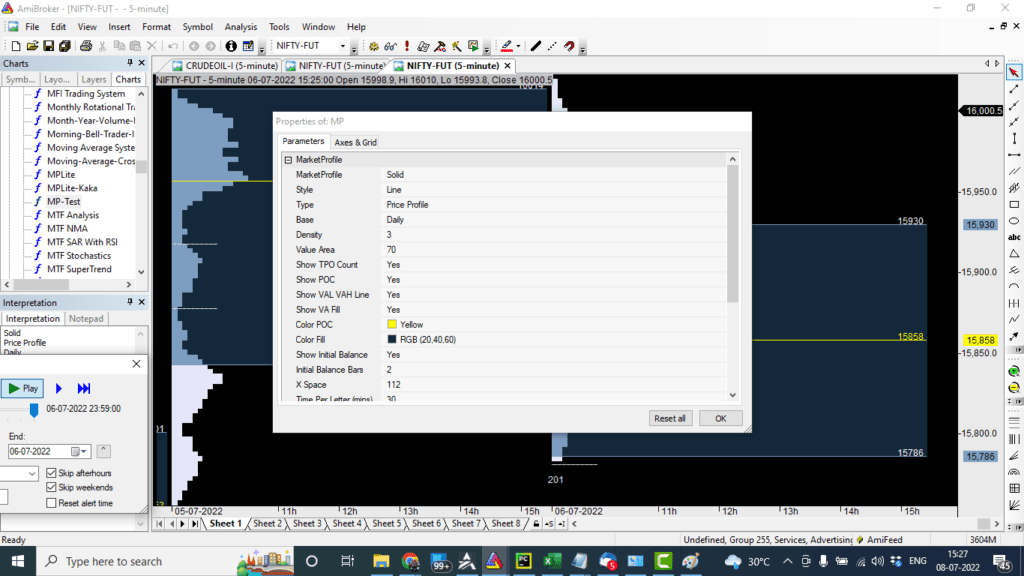Click the red exclamation Apply icon
This screenshot has height=576, width=1024.
coord(407,46)
